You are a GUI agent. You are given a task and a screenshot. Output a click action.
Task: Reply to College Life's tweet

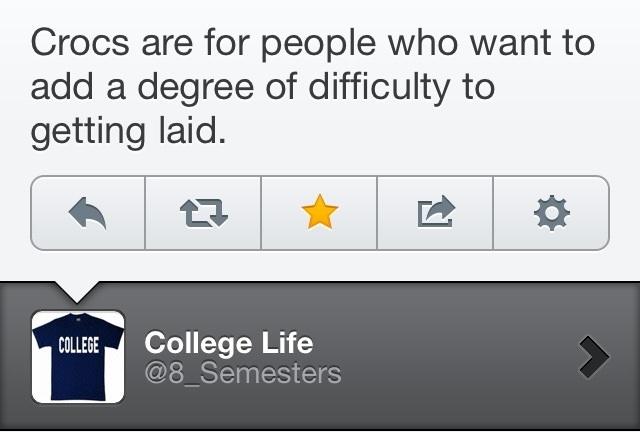[x=88, y=212]
